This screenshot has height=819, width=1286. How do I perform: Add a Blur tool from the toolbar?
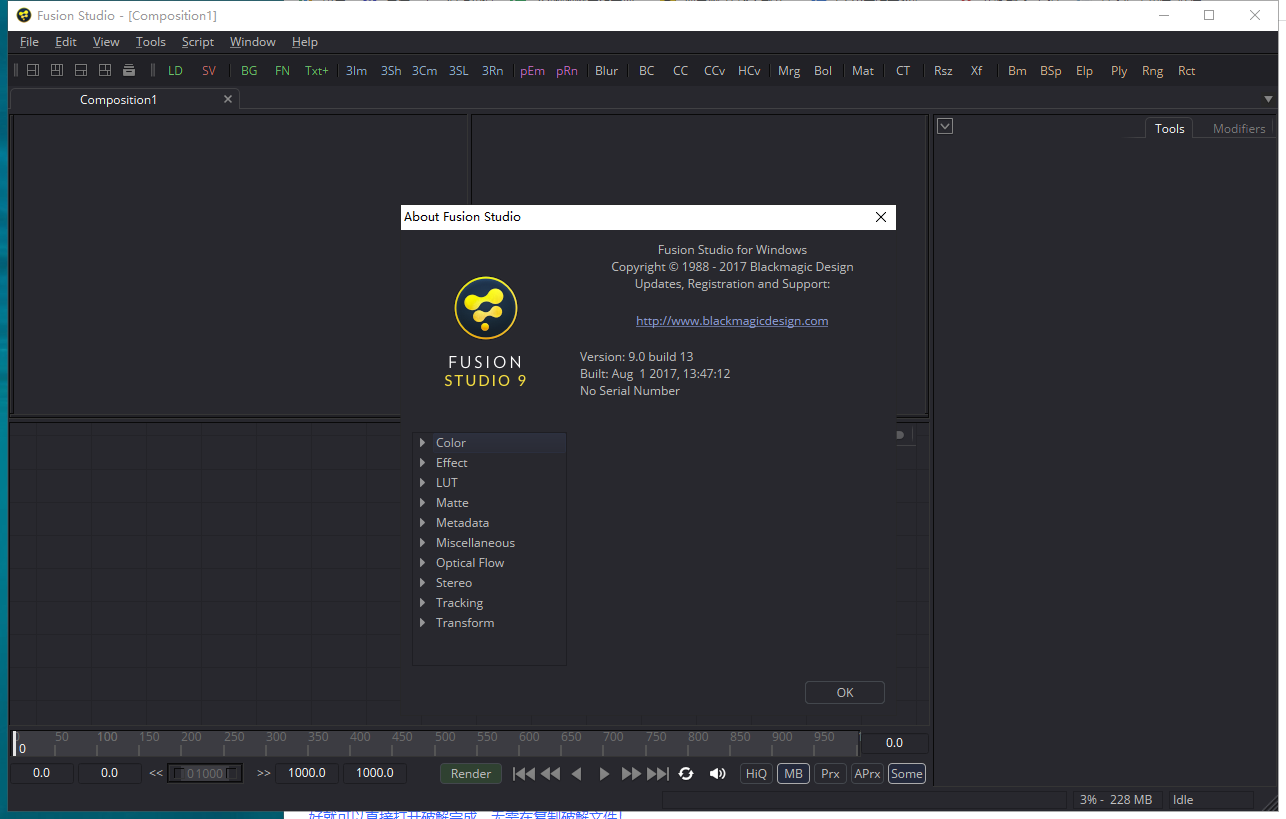tap(606, 70)
